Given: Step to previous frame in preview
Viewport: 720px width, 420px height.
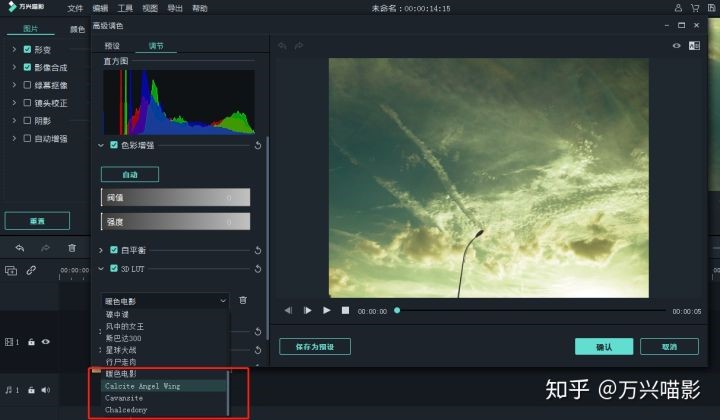Looking at the screenshot, I should [x=288, y=311].
